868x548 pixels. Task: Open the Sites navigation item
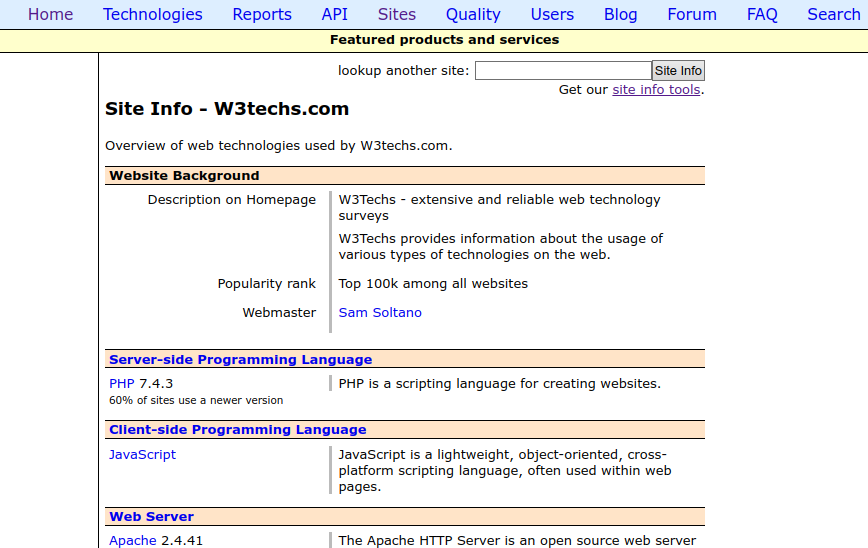(x=396, y=14)
